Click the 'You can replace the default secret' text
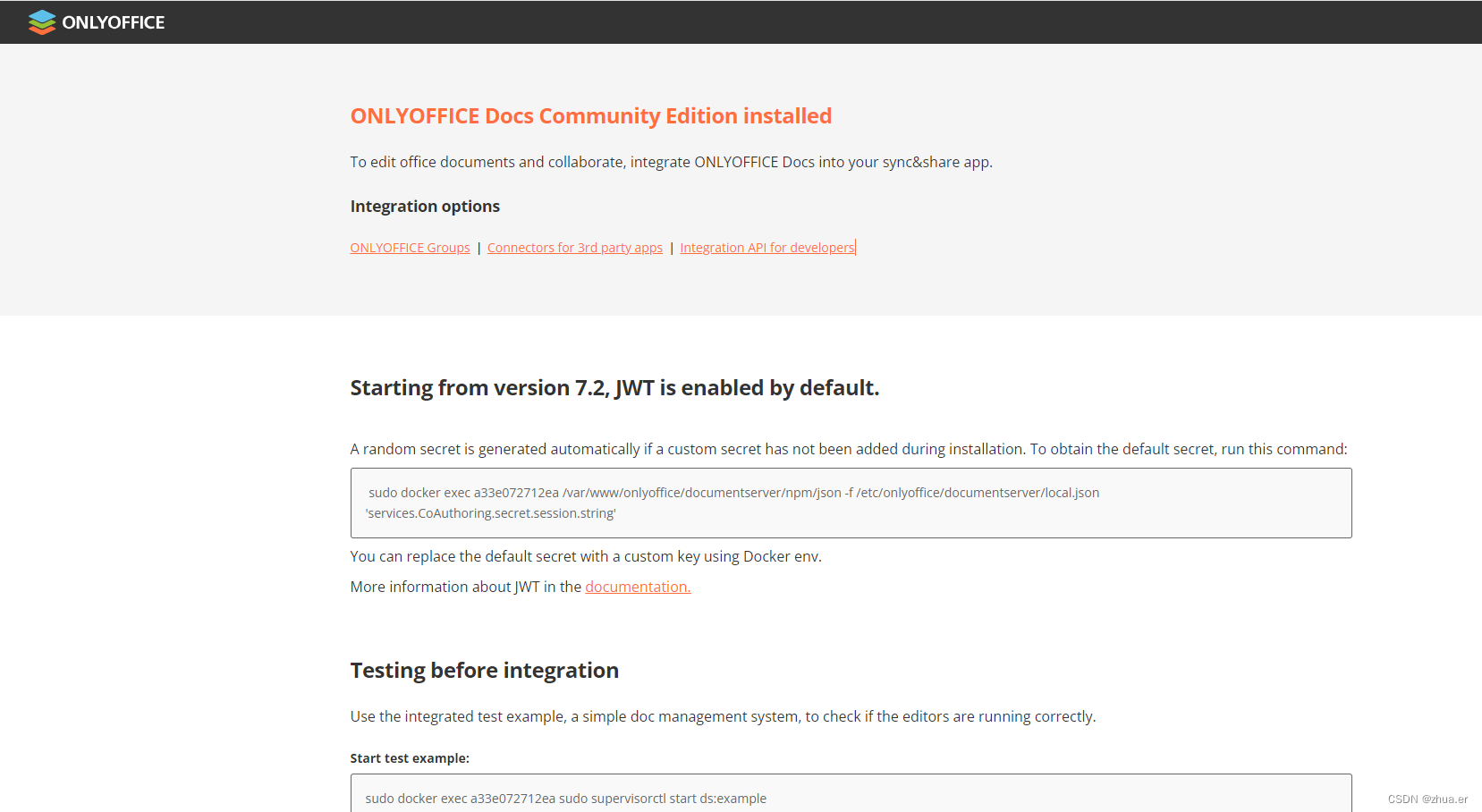Viewport: 1482px width, 812px height. pos(586,556)
